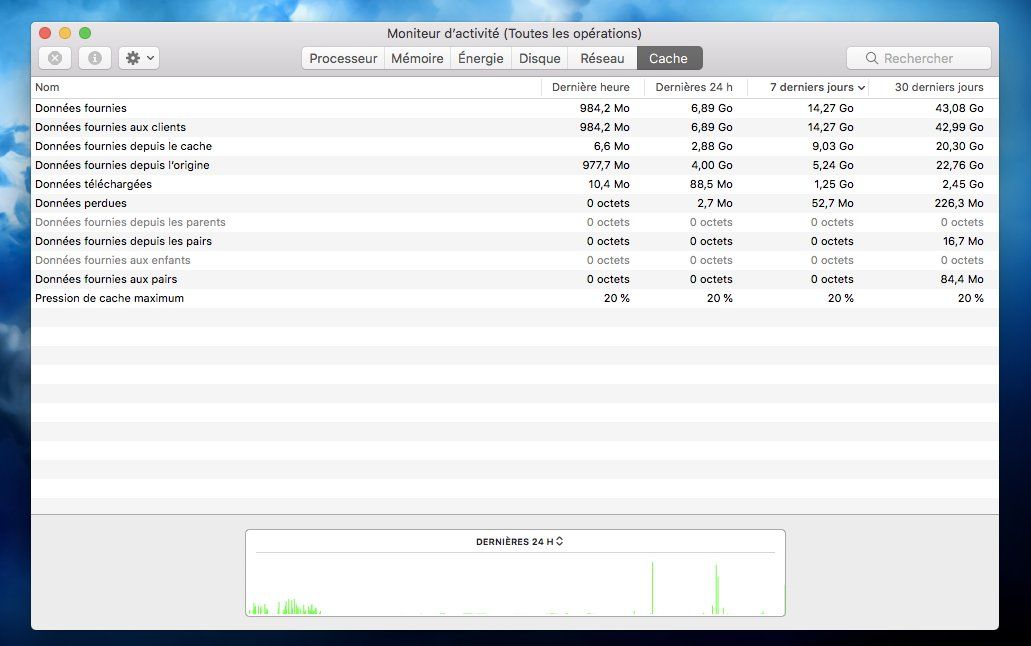Image resolution: width=1031 pixels, height=646 pixels.
Task: Open the gear actions menu
Action: (139, 58)
